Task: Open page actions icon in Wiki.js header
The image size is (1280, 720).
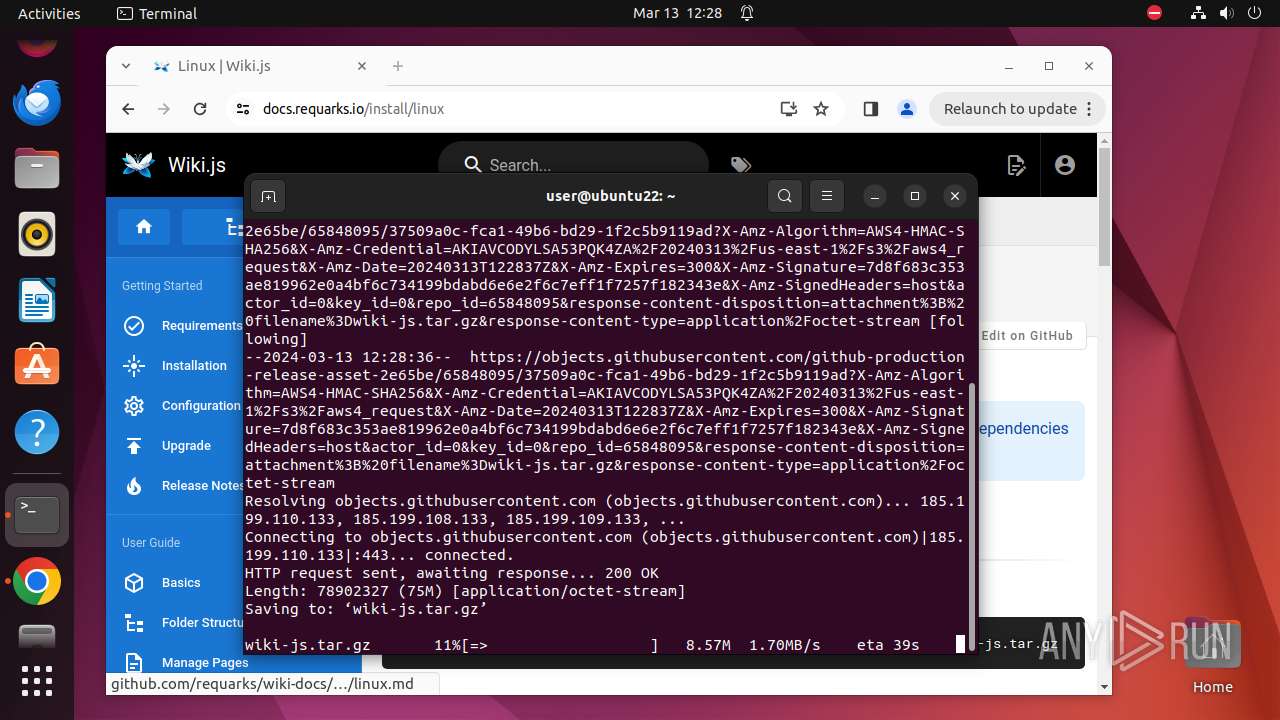Action: (1017, 165)
